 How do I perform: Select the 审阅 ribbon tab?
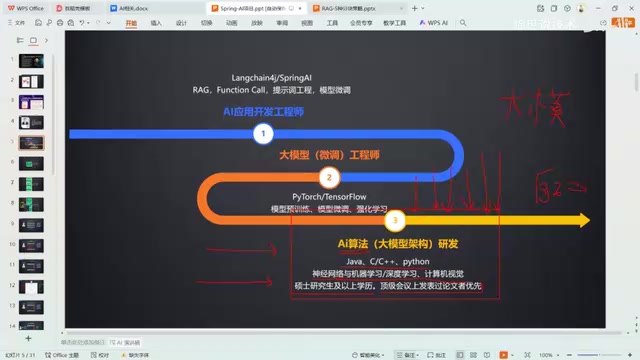(x=282, y=23)
